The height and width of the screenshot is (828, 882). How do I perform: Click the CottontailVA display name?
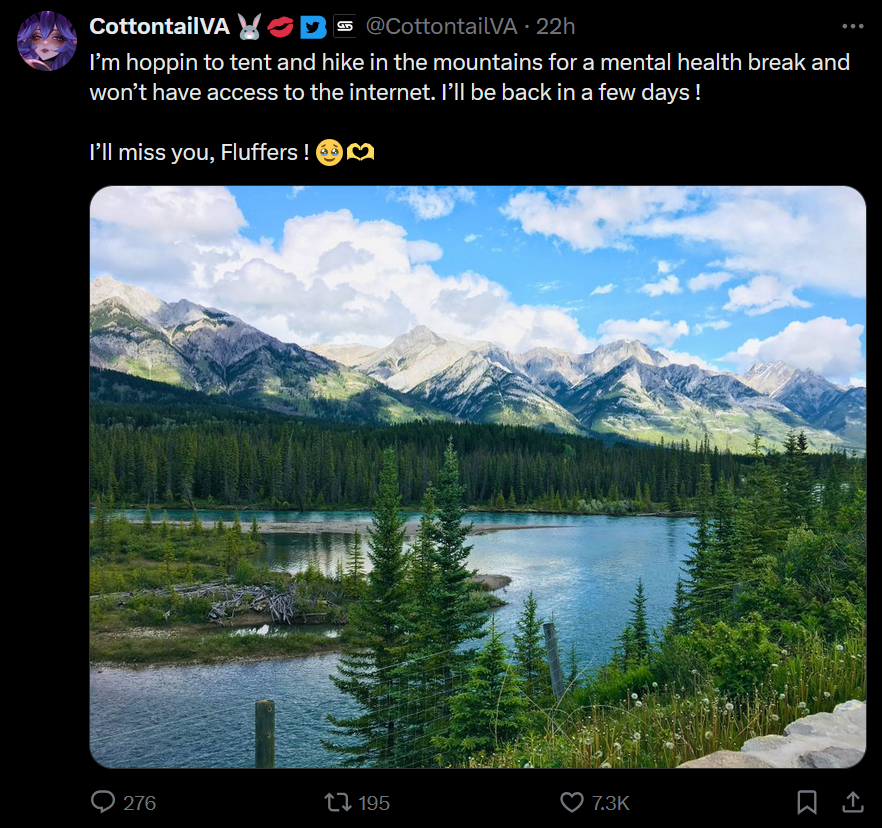pos(159,27)
